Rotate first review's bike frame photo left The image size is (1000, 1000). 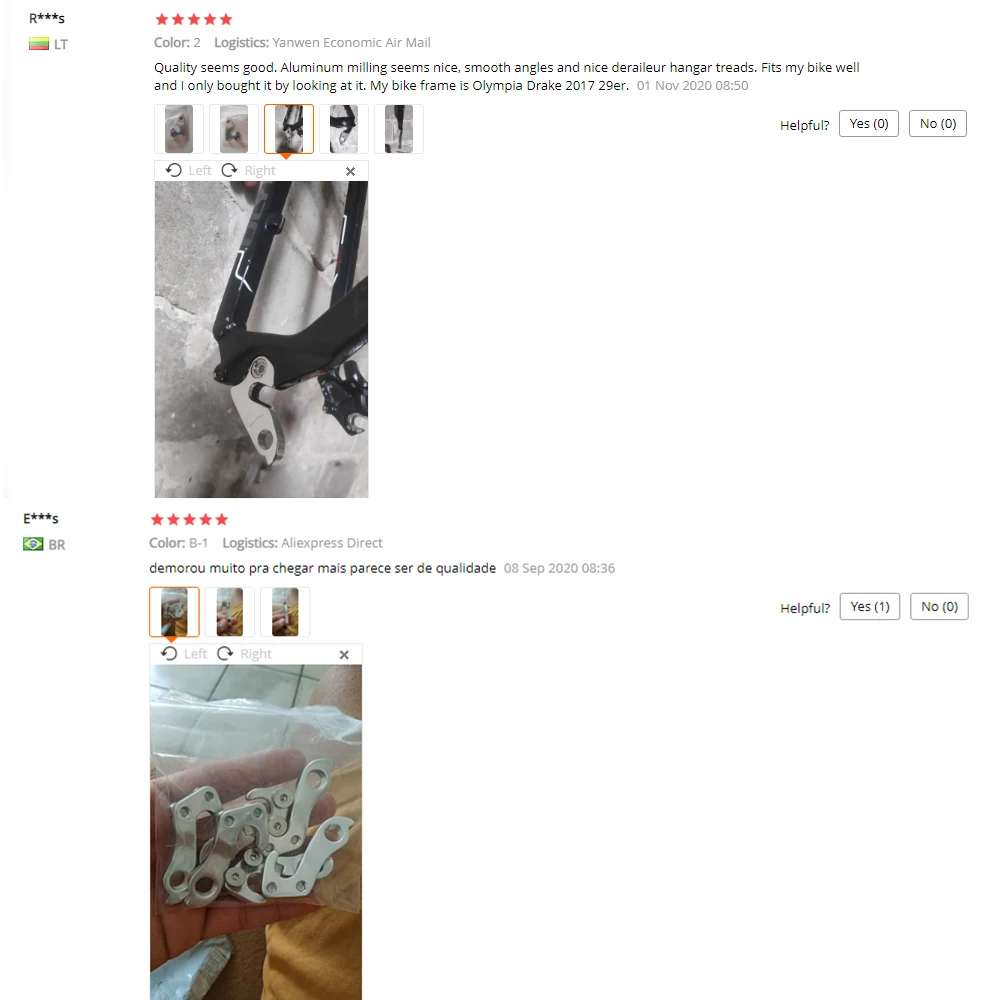pos(188,170)
